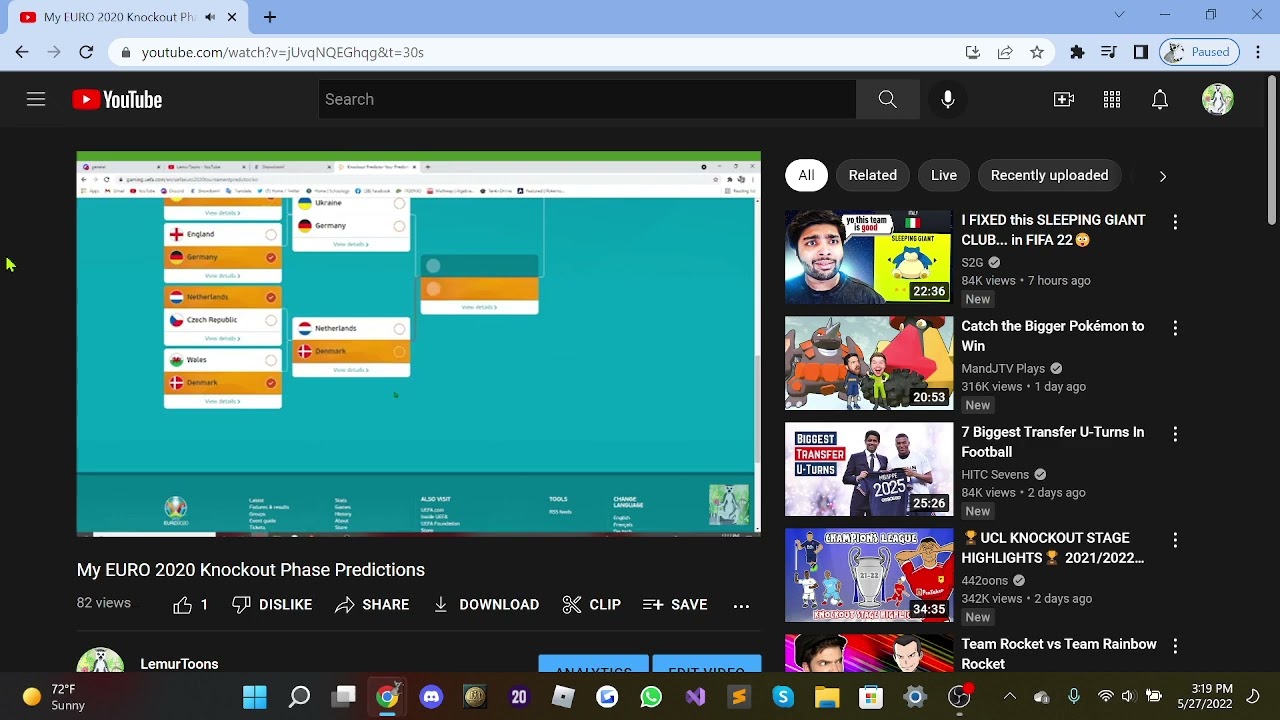
Task: Open the Chrome extensions puzzle icon
Action: (1077, 52)
